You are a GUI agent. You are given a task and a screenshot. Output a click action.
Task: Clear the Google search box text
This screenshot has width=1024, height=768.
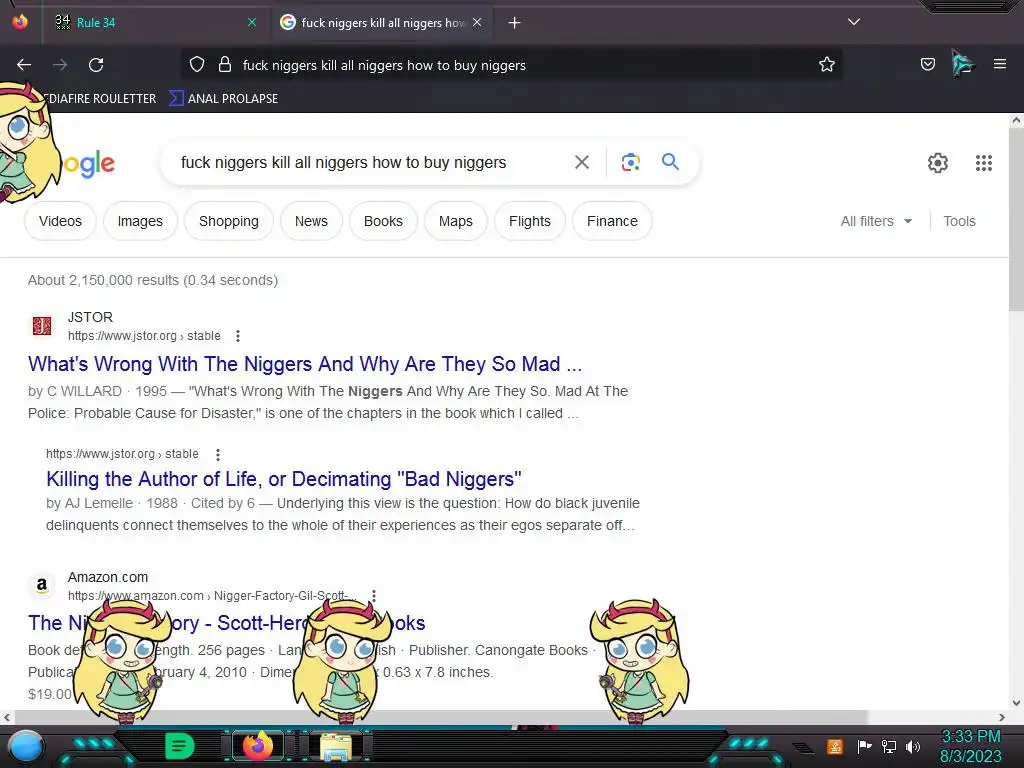[582, 162]
